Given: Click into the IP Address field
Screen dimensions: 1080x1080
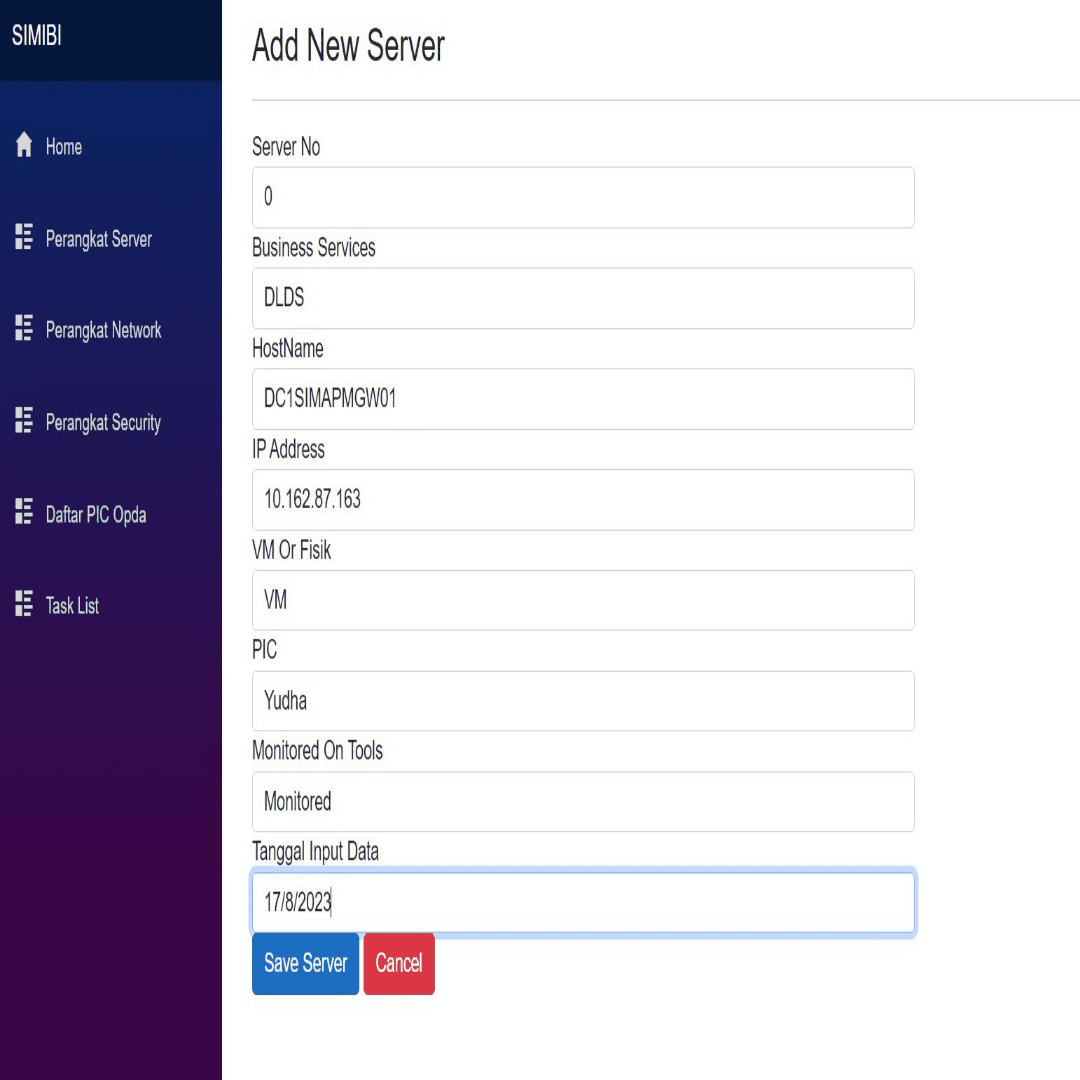Looking at the screenshot, I should coord(583,500).
